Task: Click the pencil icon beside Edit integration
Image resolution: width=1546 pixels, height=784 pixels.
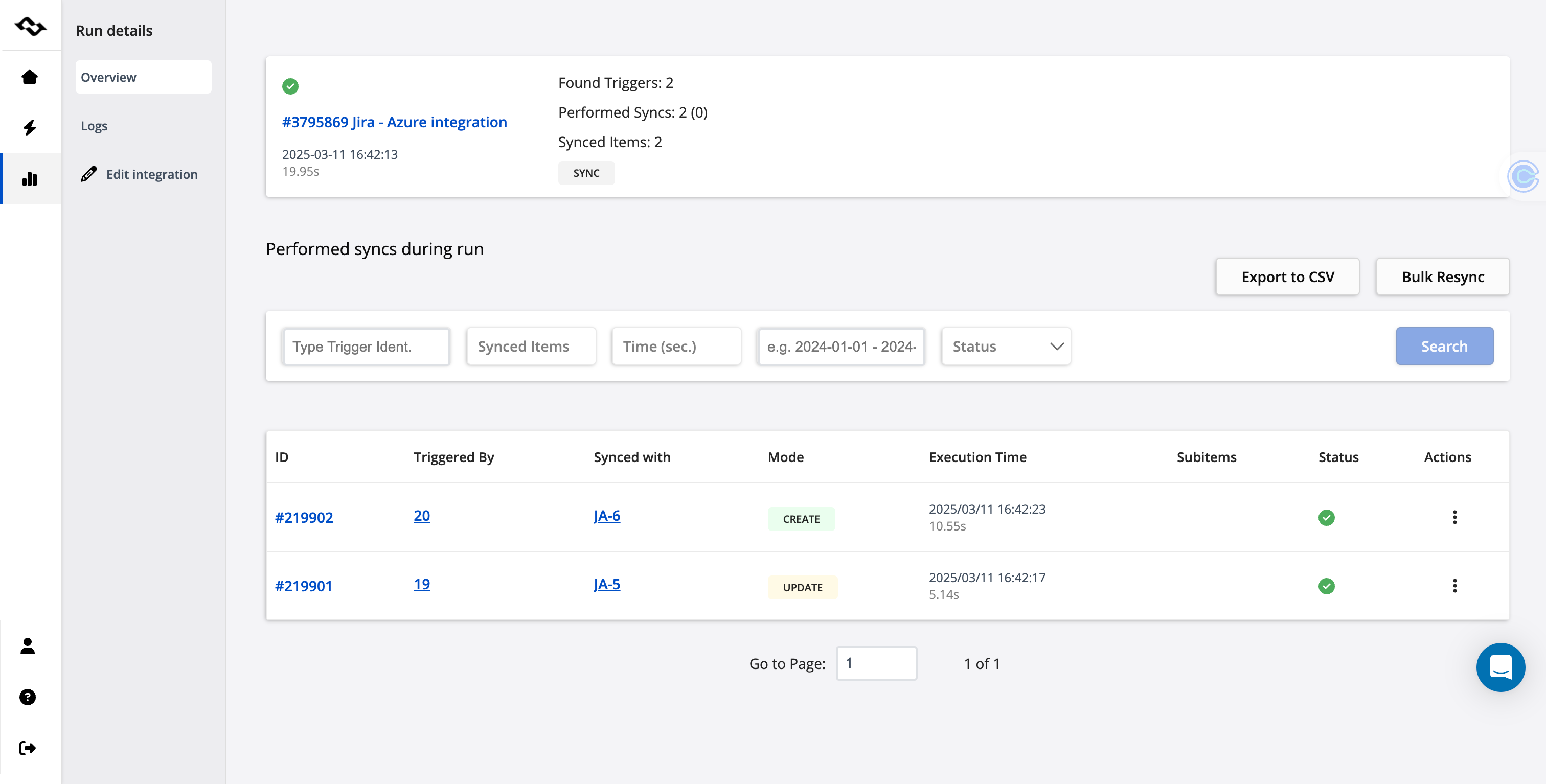Action: [x=89, y=174]
